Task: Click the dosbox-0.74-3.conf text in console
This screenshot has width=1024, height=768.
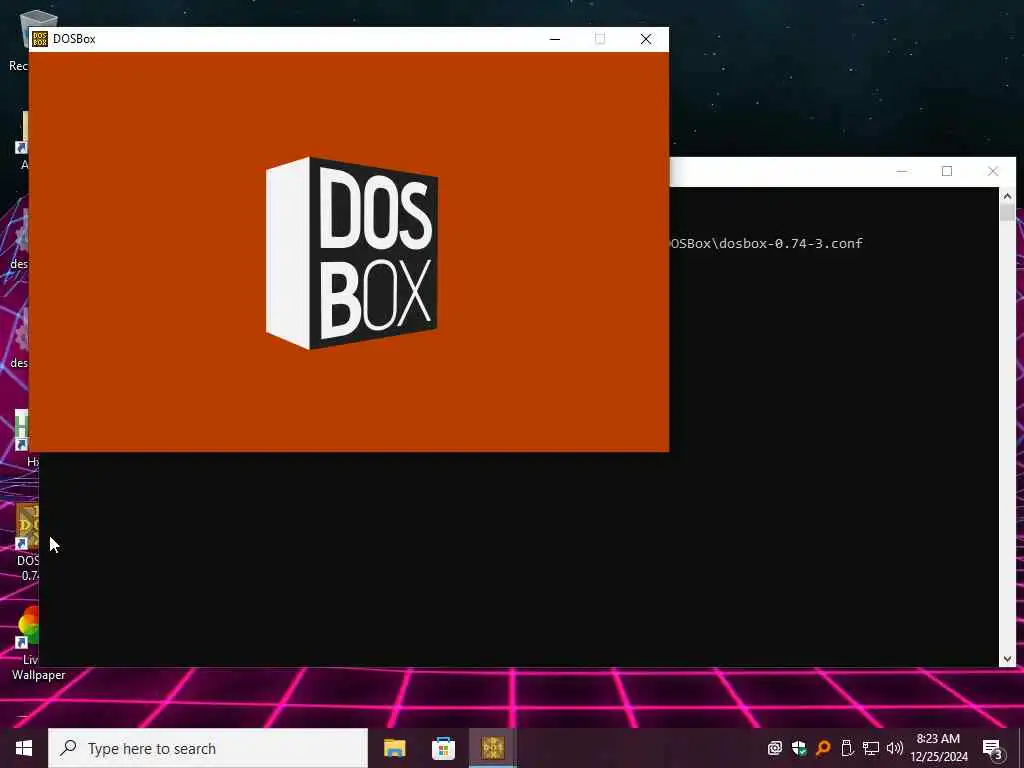Action: point(791,244)
